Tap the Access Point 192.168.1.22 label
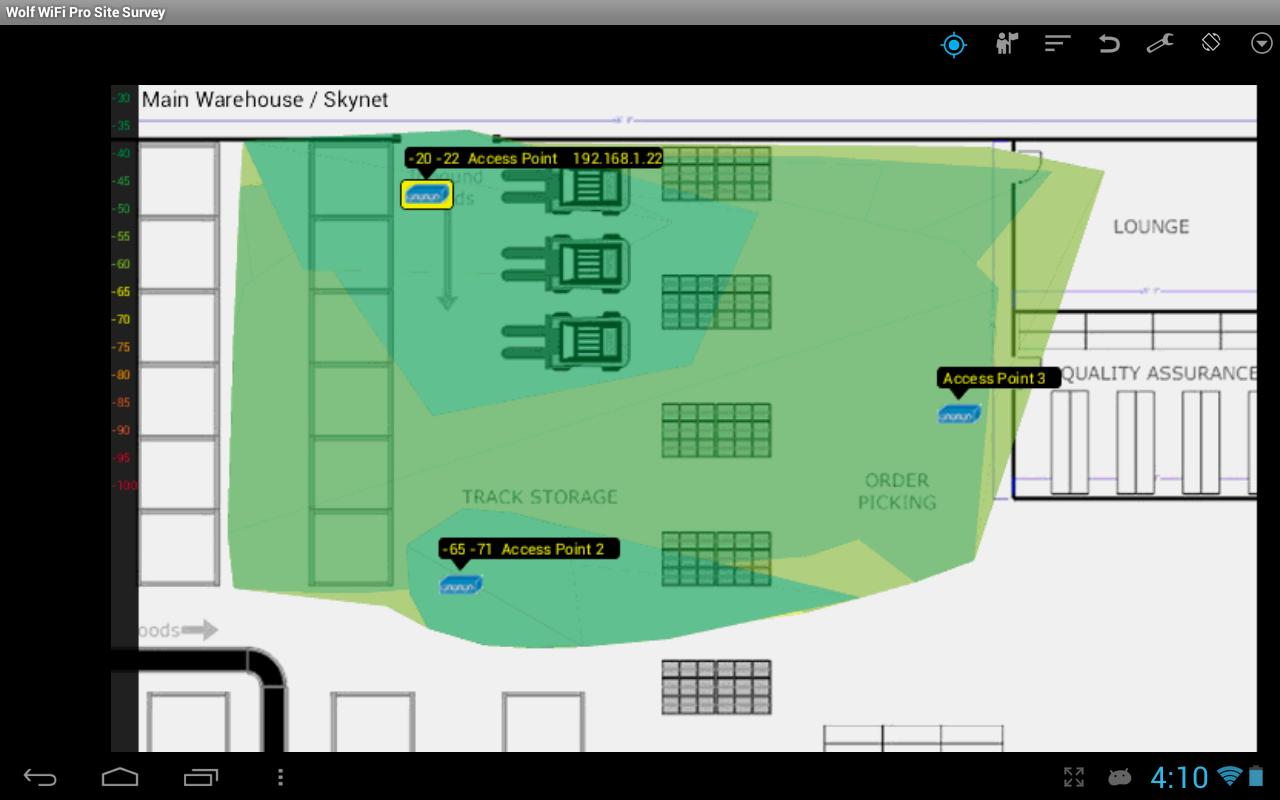The width and height of the screenshot is (1280, 800). pos(534,158)
